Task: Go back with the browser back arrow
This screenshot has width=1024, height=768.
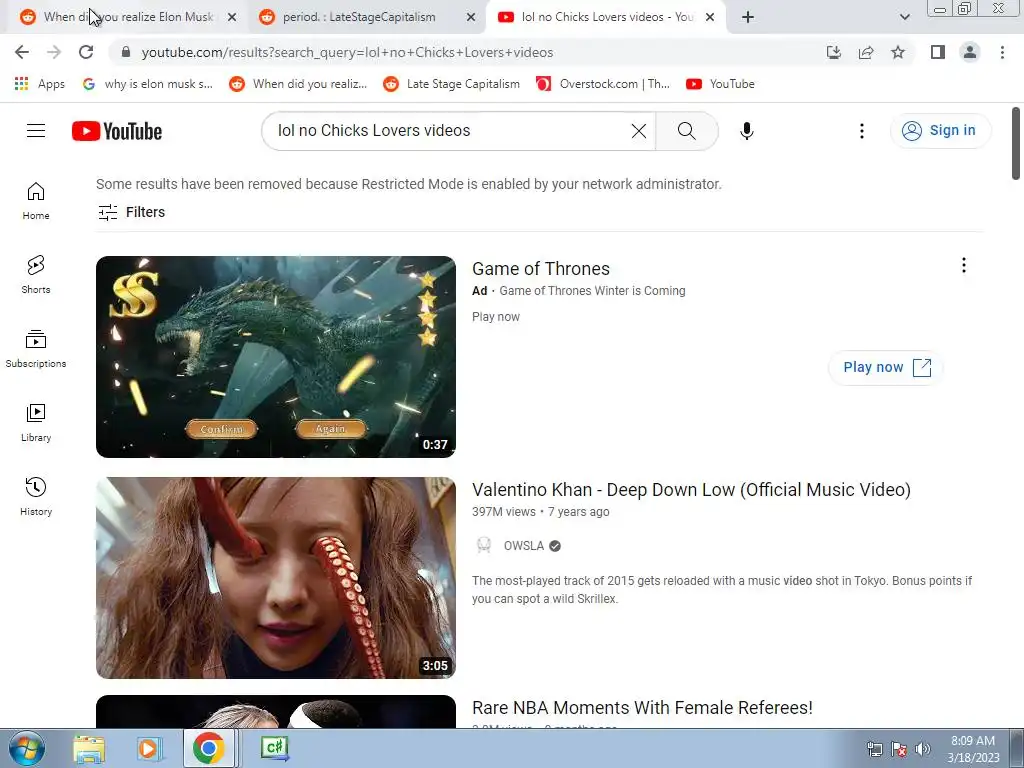Action: [22, 52]
